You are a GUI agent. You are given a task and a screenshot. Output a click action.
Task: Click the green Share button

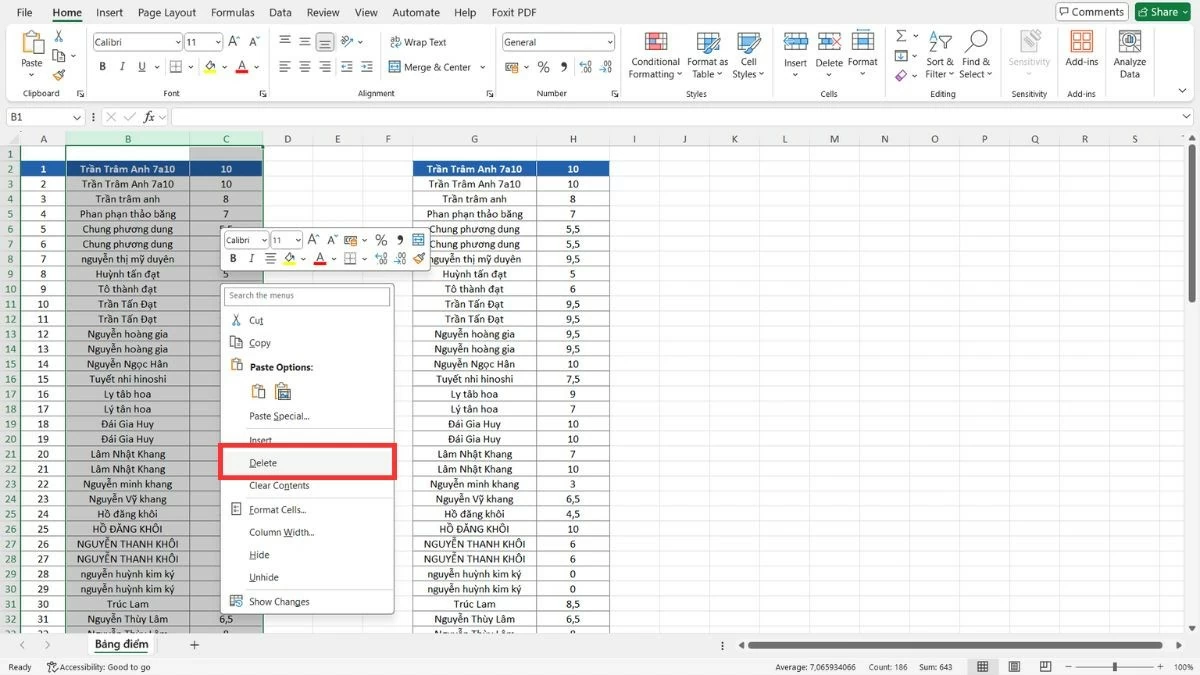[1161, 11]
